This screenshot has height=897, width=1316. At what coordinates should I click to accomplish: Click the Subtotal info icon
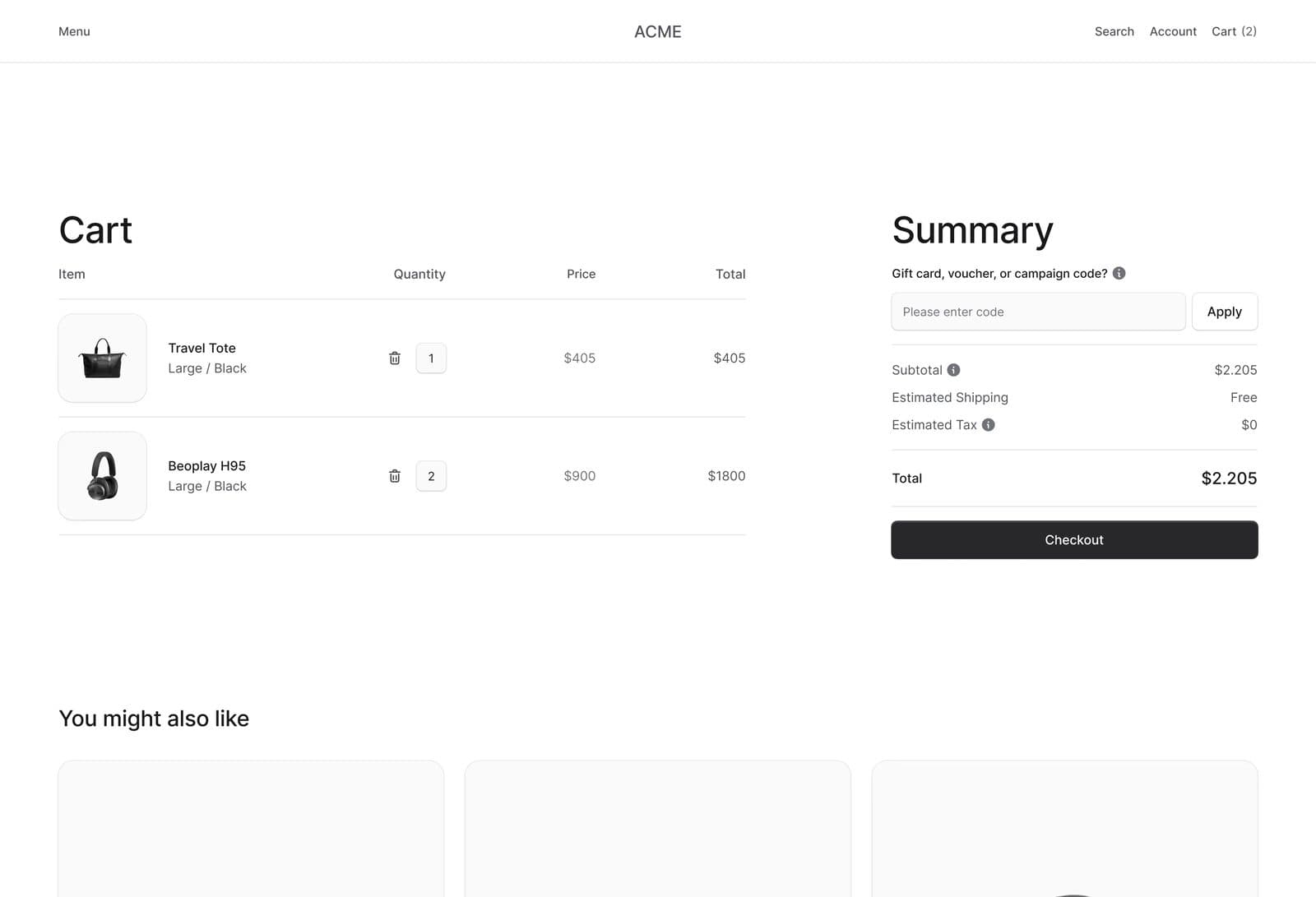(x=953, y=370)
